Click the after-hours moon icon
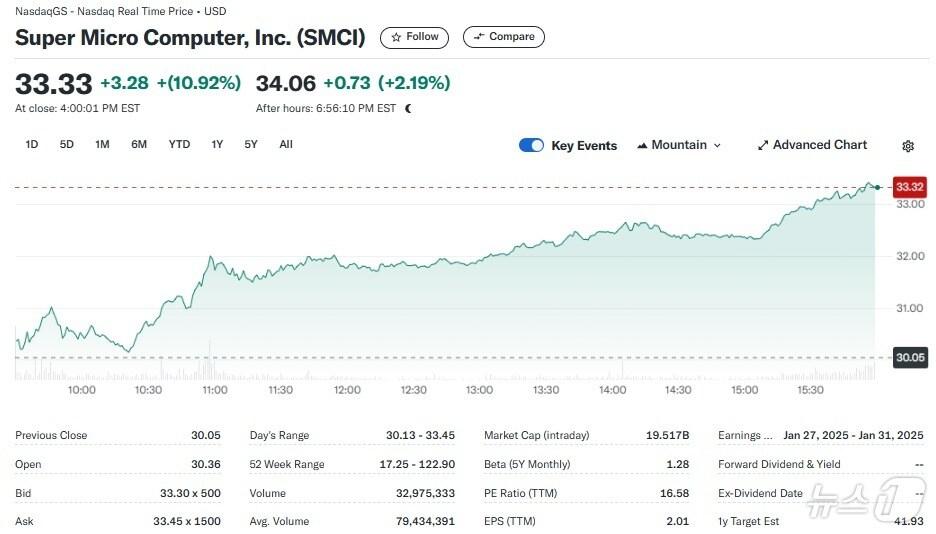Viewport: 936px width, 534px height. click(408, 108)
